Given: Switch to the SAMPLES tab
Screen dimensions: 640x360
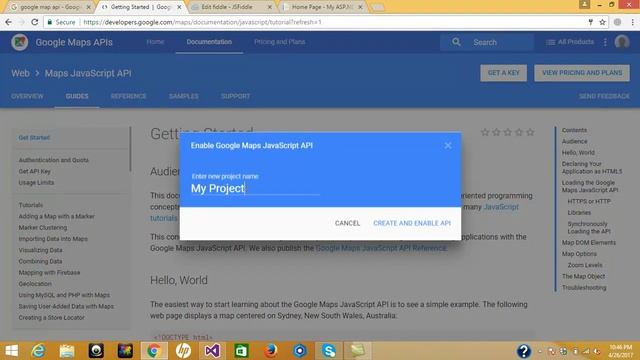Looking at the screenshot, I should pyautogui.click(x=184, y=96).
